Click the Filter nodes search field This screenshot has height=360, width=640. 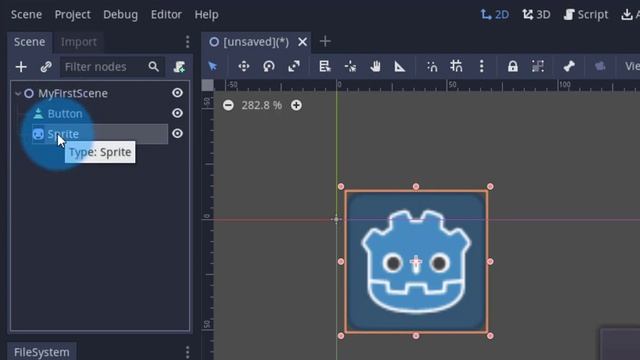click(x=112, y=67)
